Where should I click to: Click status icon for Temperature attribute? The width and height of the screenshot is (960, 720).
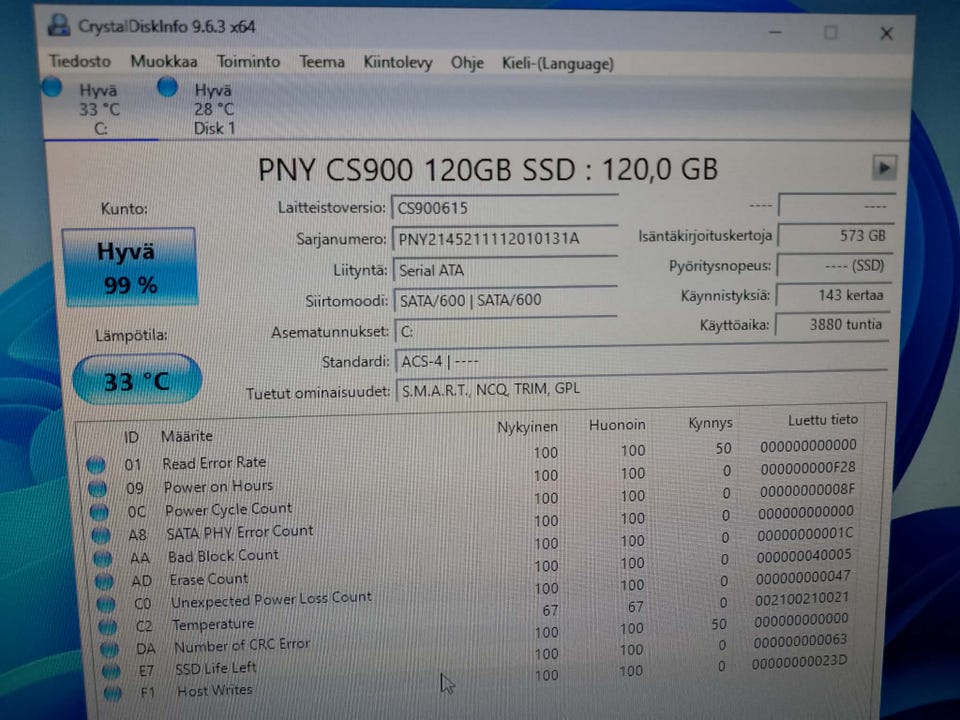108,628
